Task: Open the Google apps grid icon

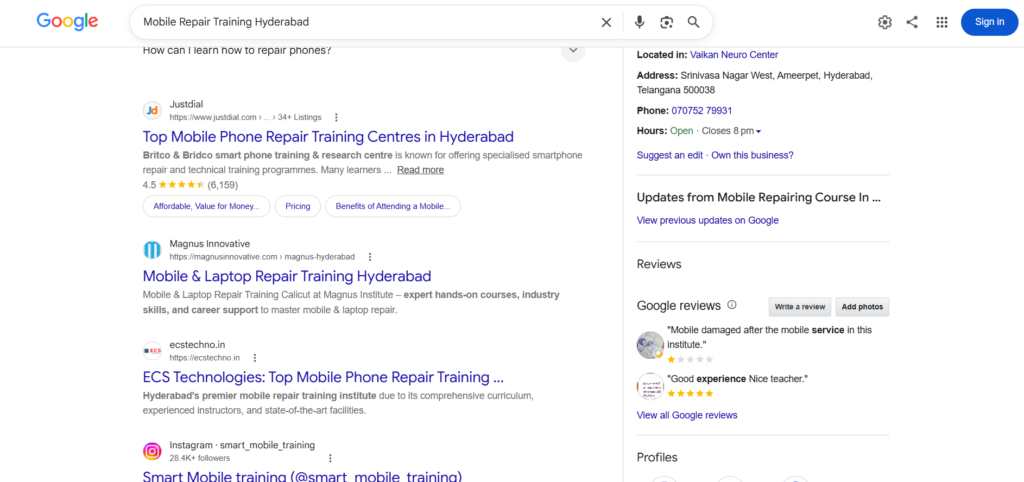Action: tap(941, 22)
